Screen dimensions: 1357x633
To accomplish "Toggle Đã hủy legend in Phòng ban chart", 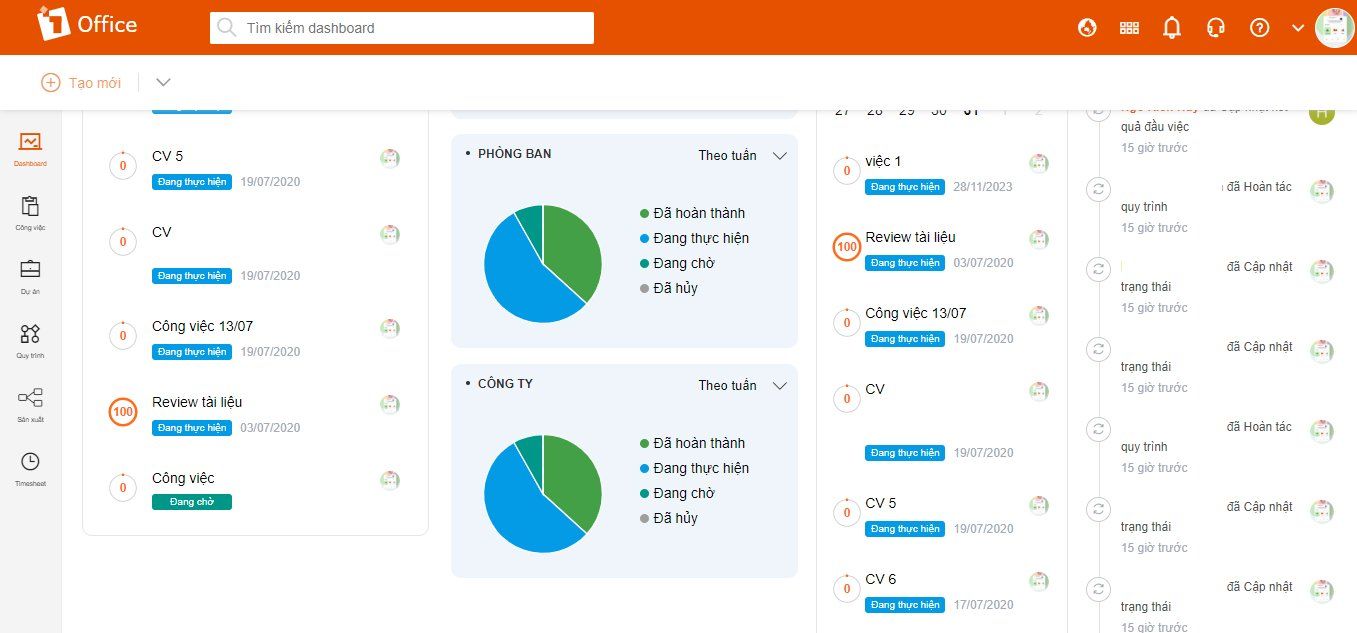I will click(675, 288).
